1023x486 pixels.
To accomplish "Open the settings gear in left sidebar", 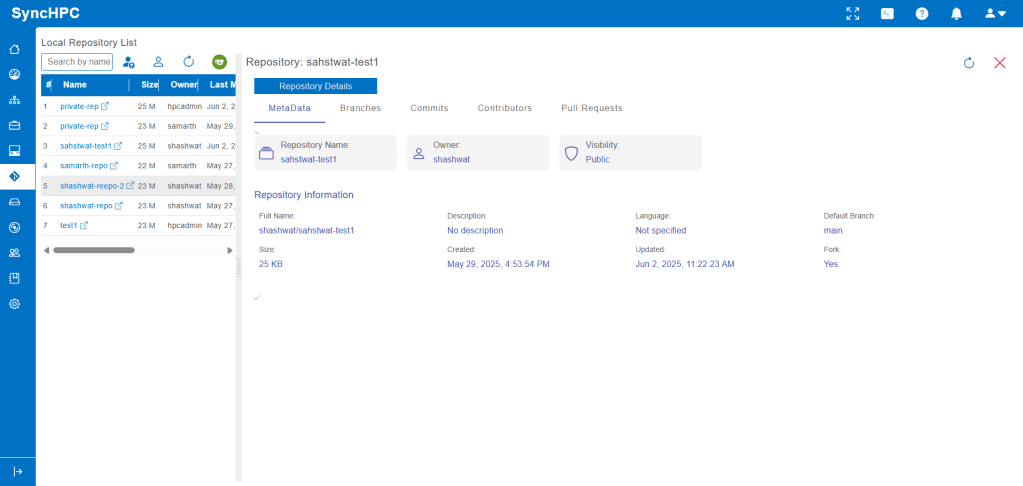I will point(15,304).
